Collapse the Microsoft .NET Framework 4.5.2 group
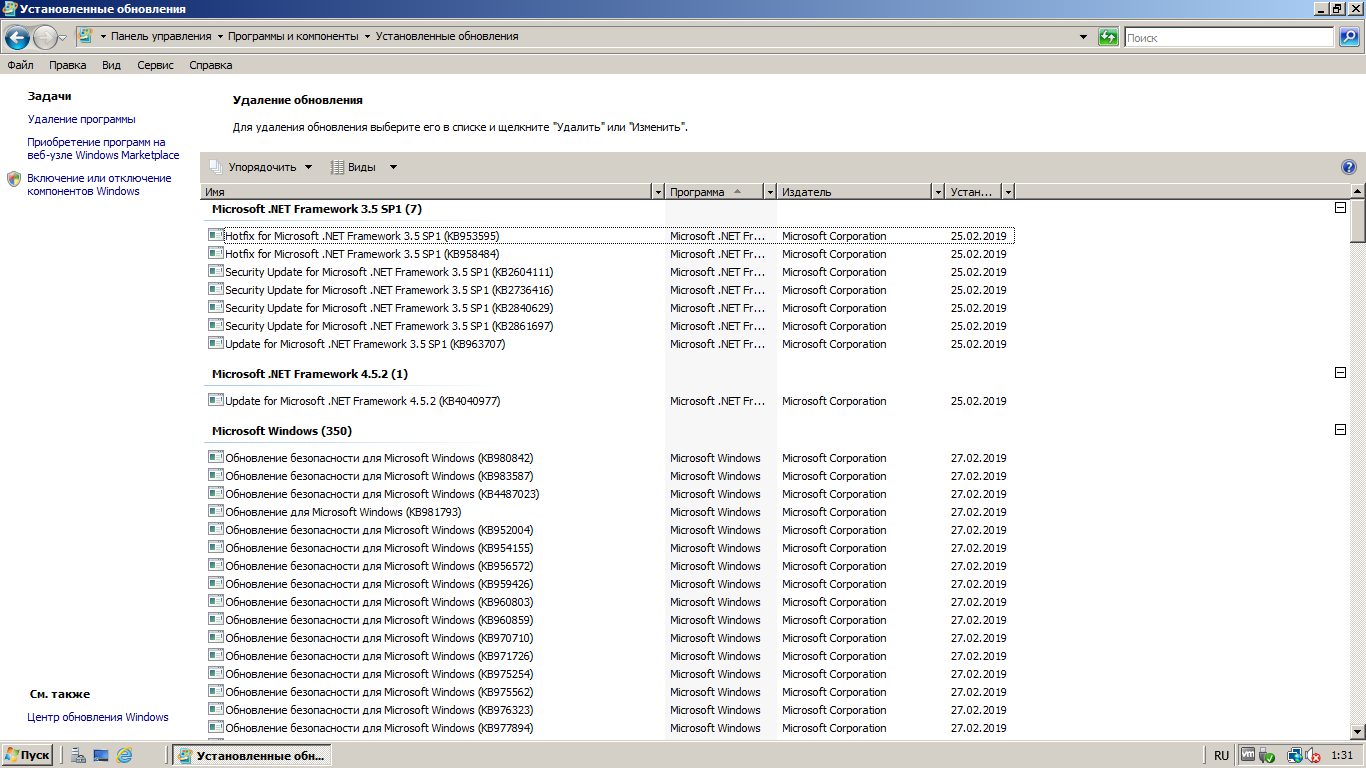This screenshot has height=768, width=1366. pyautogui.click(x=1340, y=373)
